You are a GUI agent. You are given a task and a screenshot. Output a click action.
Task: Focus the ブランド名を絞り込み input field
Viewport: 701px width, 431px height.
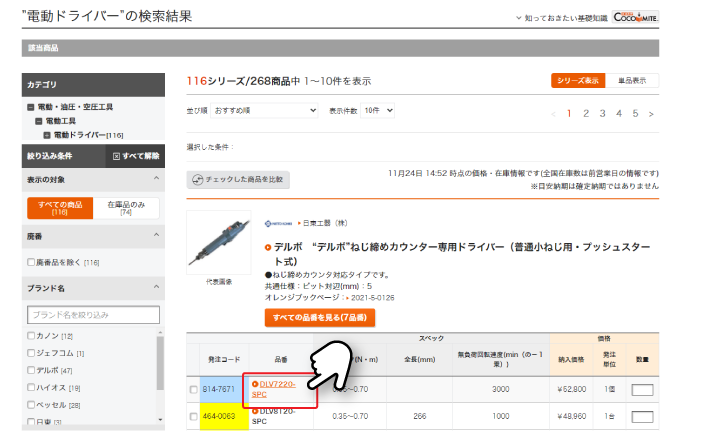[93, 315]
